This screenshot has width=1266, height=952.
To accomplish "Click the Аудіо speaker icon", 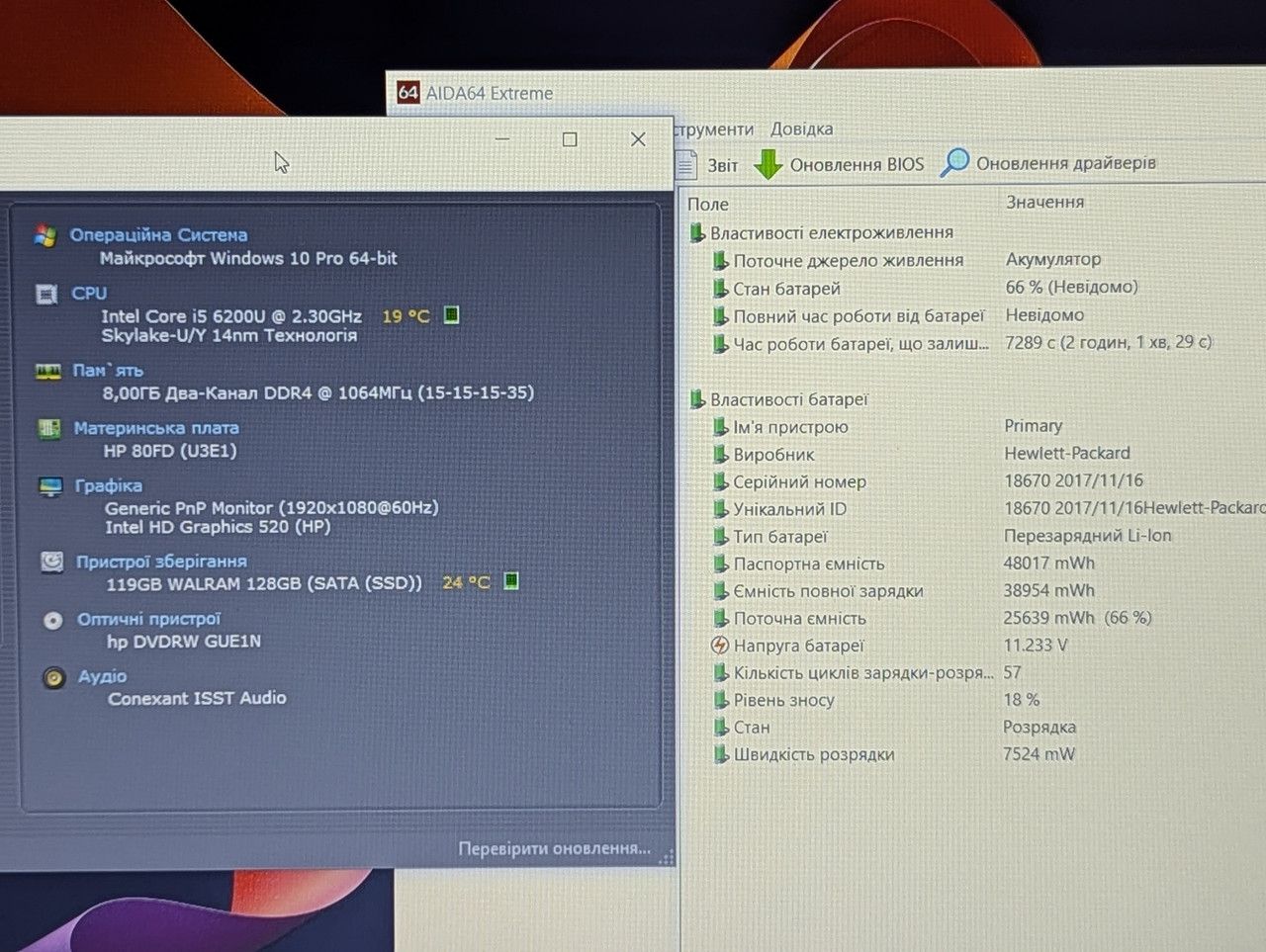I will [x=53, y=677].
